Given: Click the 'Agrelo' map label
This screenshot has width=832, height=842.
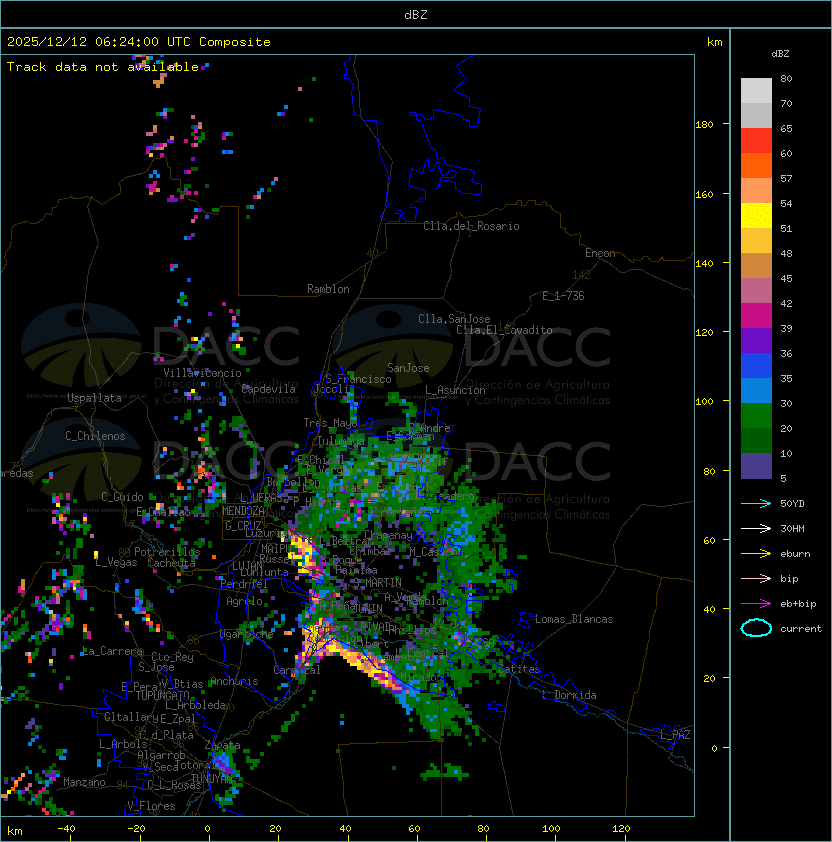Looking at the screenshot, I should (244, 601).
